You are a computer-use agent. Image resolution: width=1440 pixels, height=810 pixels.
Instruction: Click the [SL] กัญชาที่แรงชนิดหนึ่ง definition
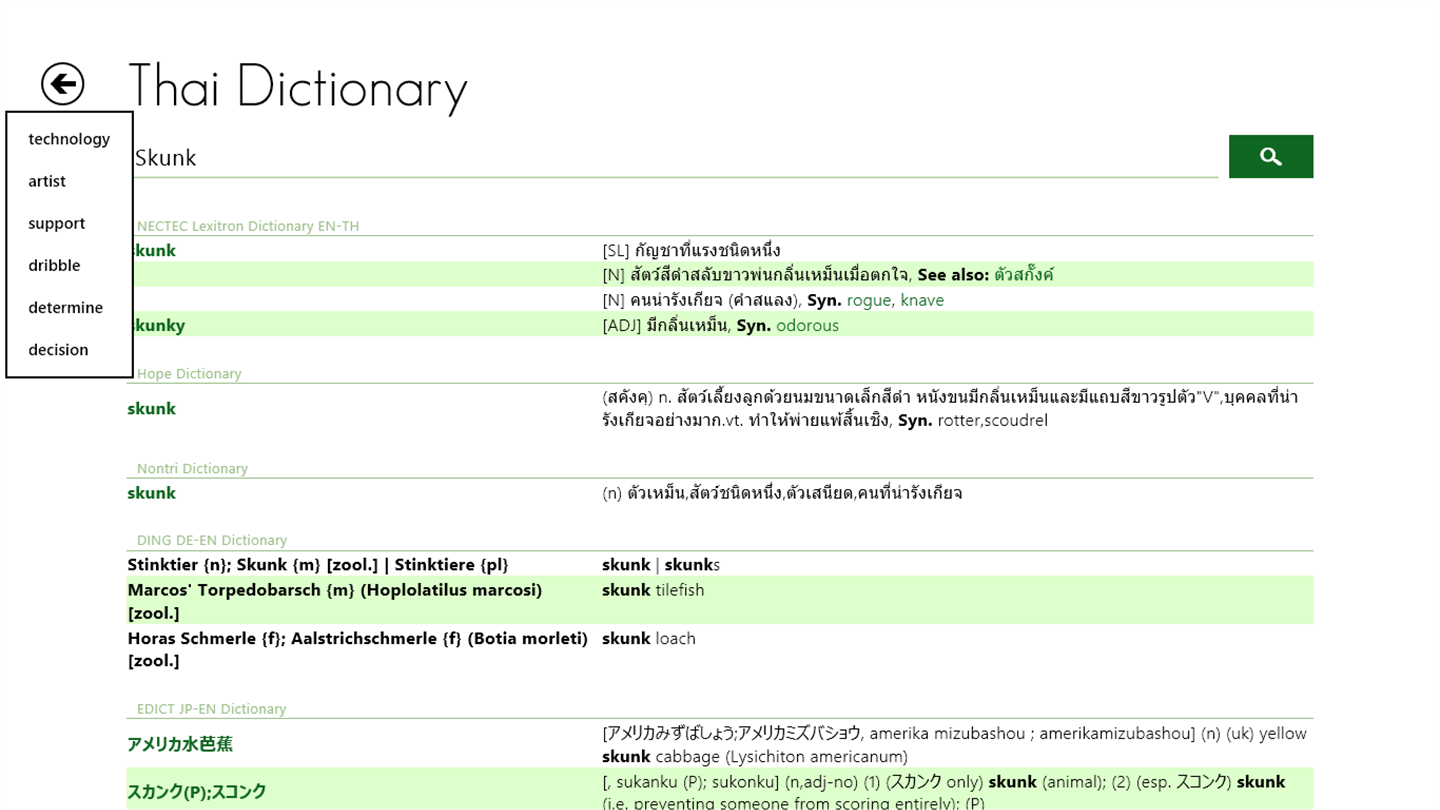(691, 250)
